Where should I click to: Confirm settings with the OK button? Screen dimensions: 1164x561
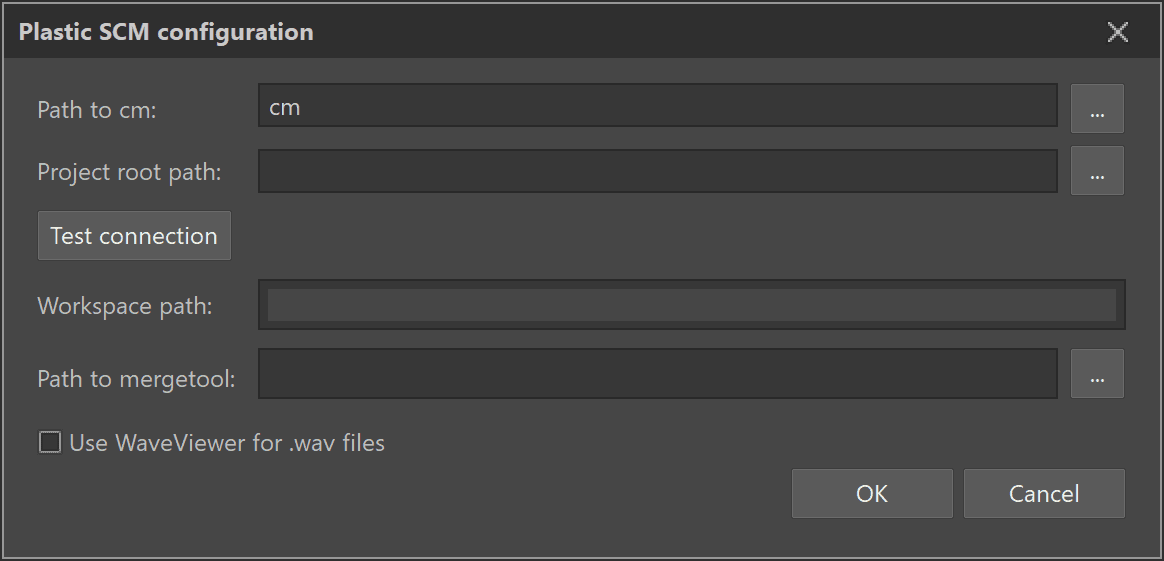(871, 494)
